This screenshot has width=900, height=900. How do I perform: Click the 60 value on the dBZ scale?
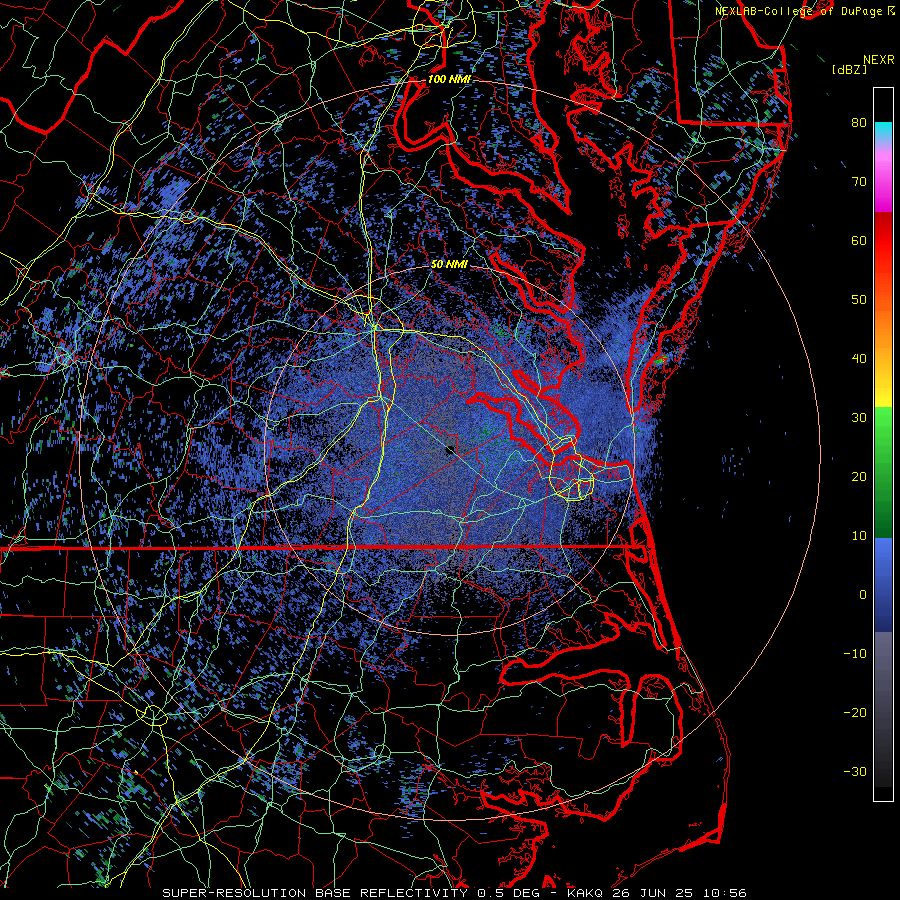859,240
